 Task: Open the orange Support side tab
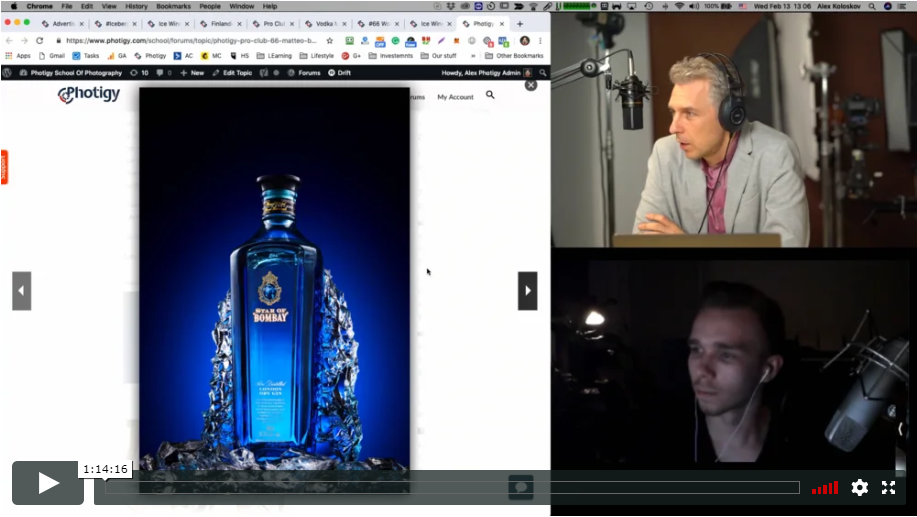[4, 167]
